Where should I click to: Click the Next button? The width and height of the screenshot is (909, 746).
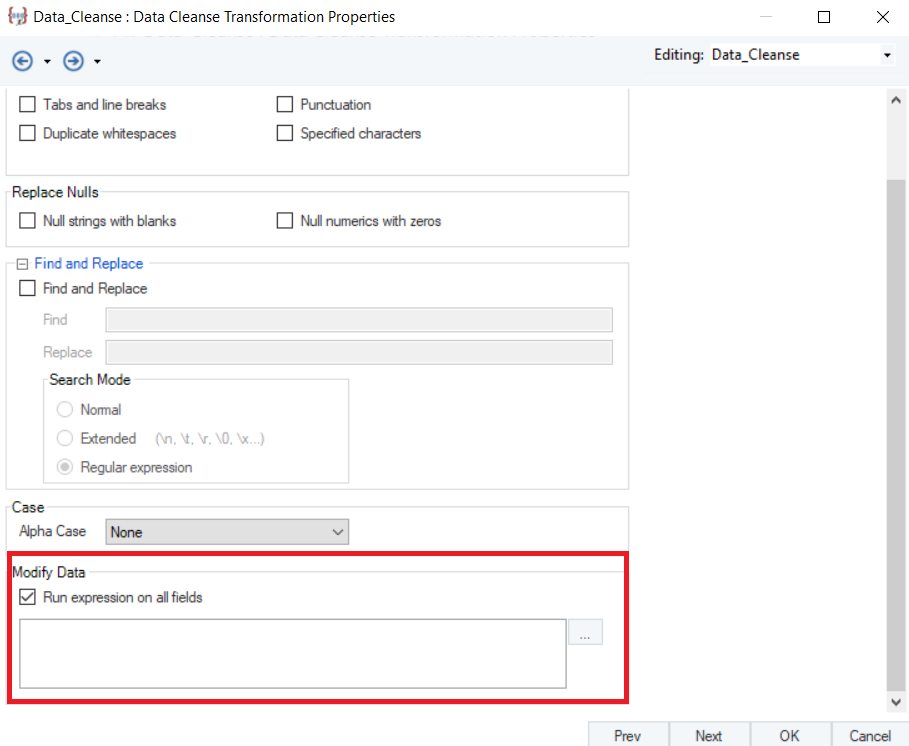(x=708, y=735)
